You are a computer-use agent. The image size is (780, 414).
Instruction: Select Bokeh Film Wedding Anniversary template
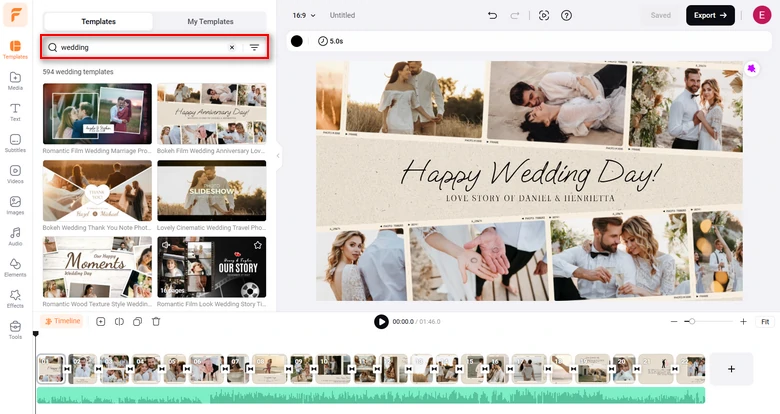211,114
